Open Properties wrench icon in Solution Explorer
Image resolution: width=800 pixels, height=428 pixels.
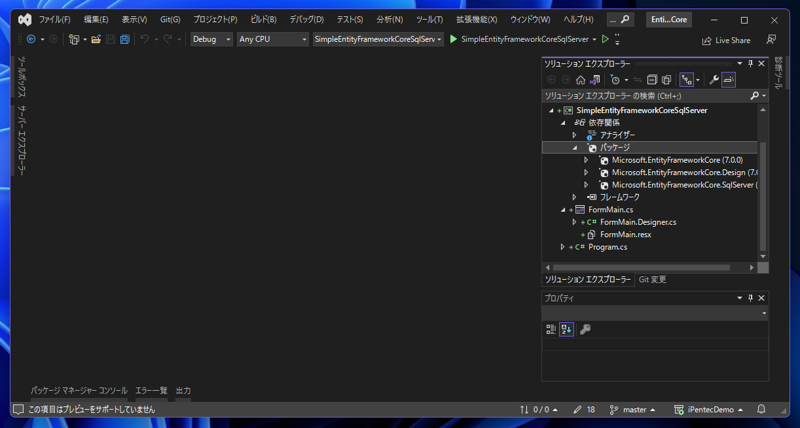[x=714, y=80]
